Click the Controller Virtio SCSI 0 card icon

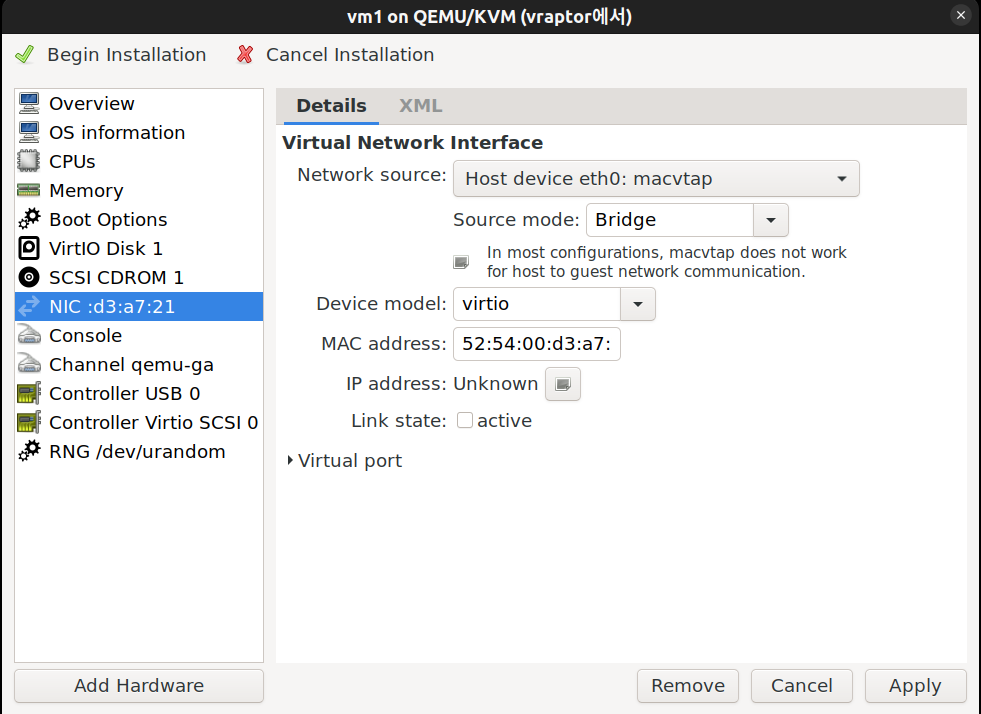click(x=29, y=422)
